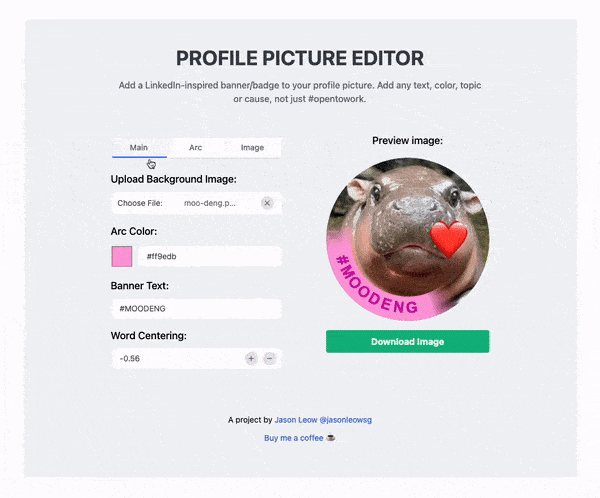This screenshot has height=498, width=600.
Task: Click the Choose File label
Action: 140,203
